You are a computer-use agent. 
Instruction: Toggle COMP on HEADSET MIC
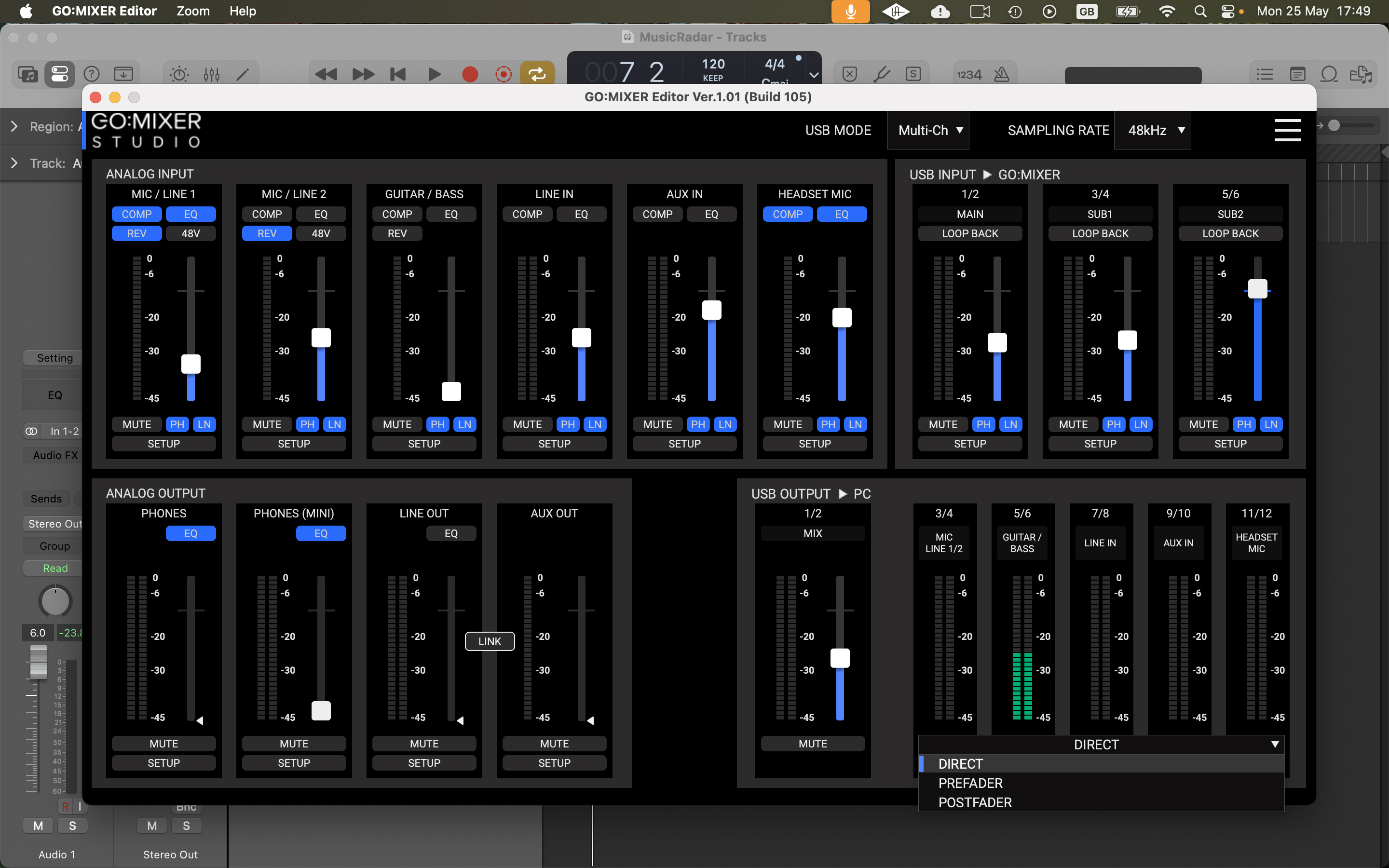tap(788, 214)
